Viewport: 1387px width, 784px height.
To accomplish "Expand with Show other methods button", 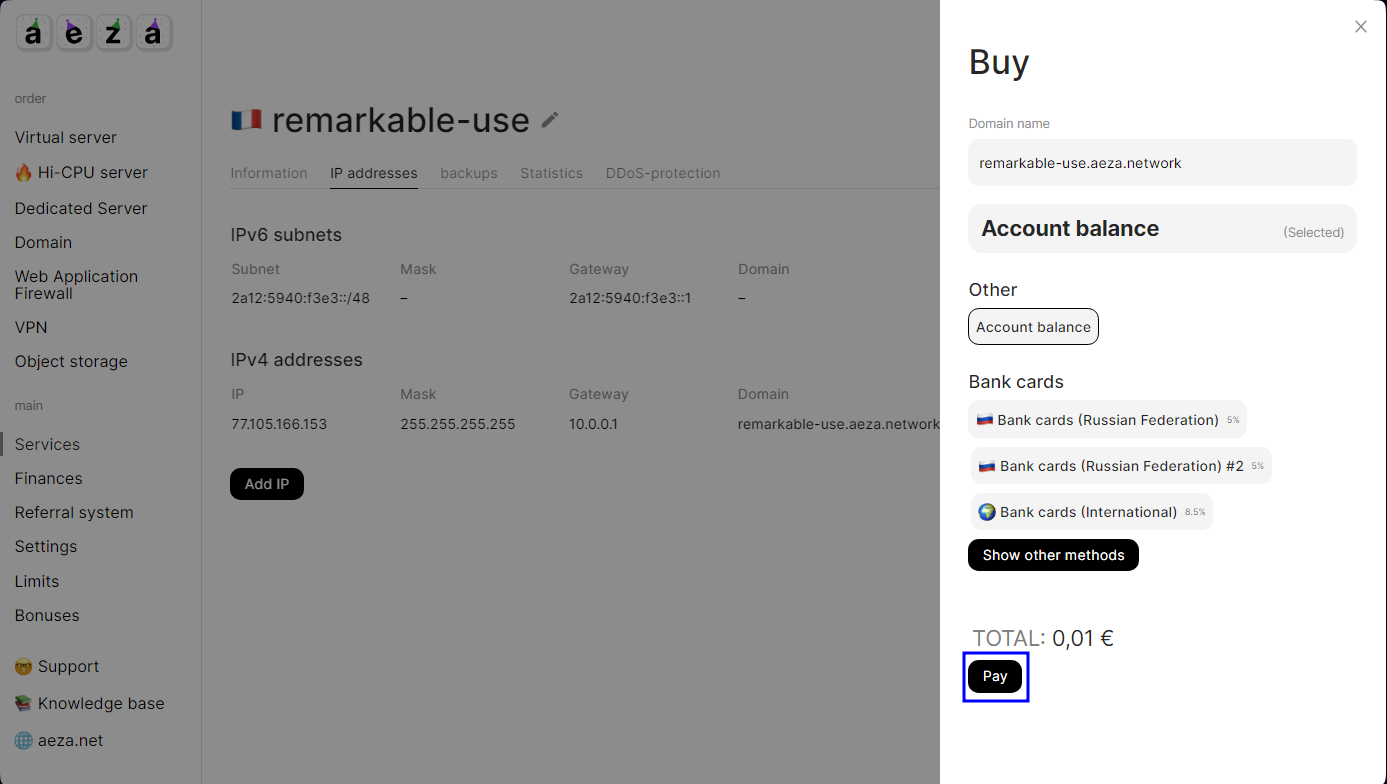I will pyautogui.click(x=1053, y=555).
